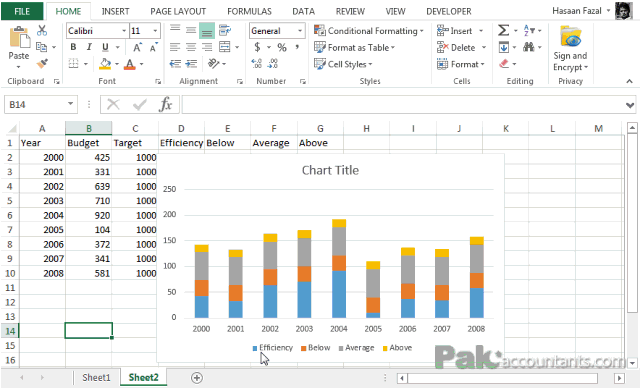Image resolution: width=640 pixels, height=388 pixels.
Task: Toggle Bold formatting
Action: 73,47
